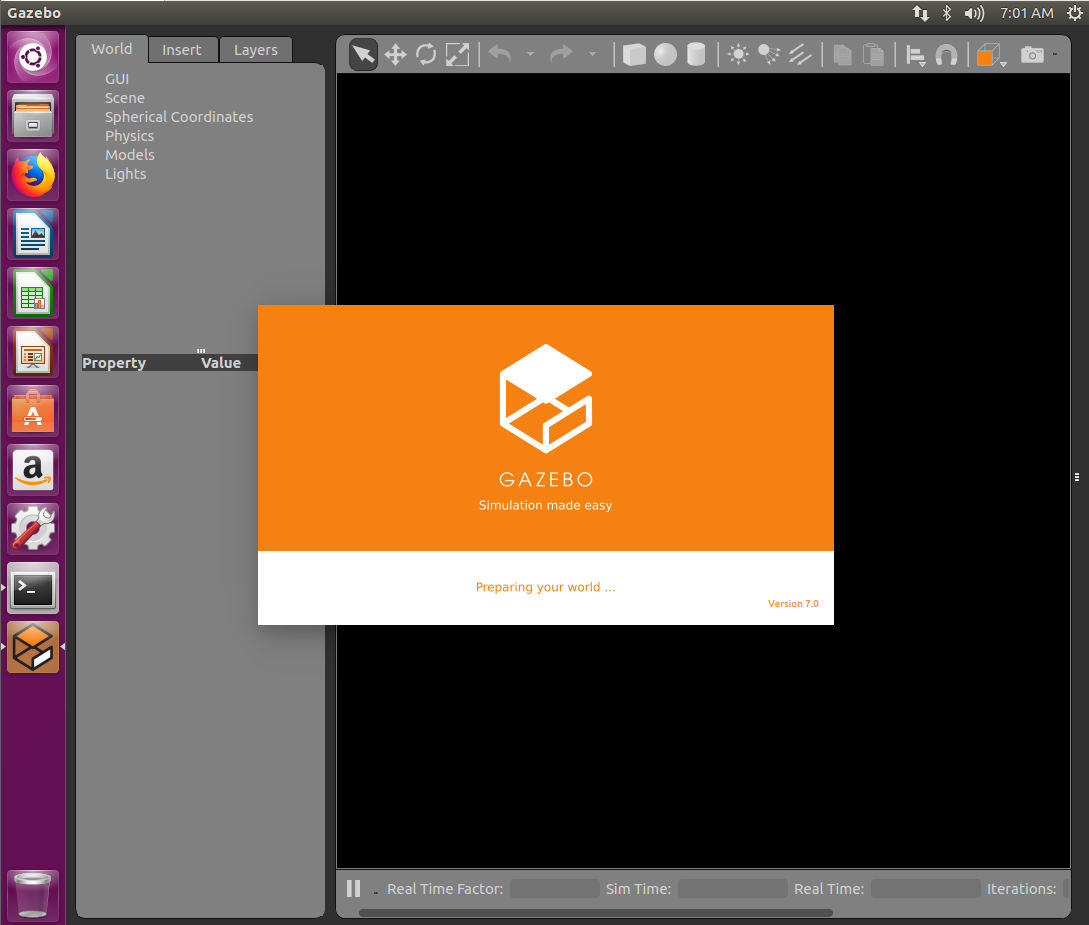
Task: Click the Property column header
Action: click(114, 362)
